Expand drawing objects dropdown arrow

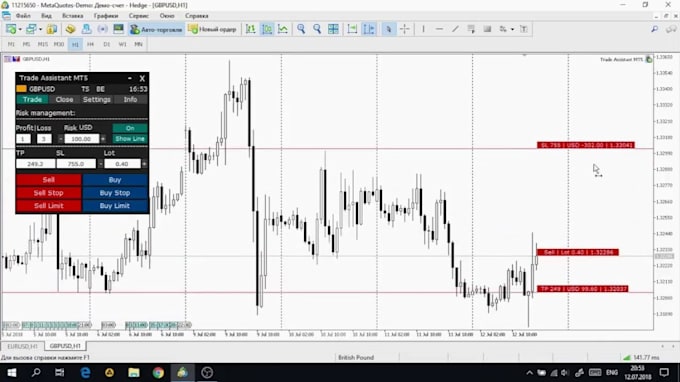coord(512,29)
